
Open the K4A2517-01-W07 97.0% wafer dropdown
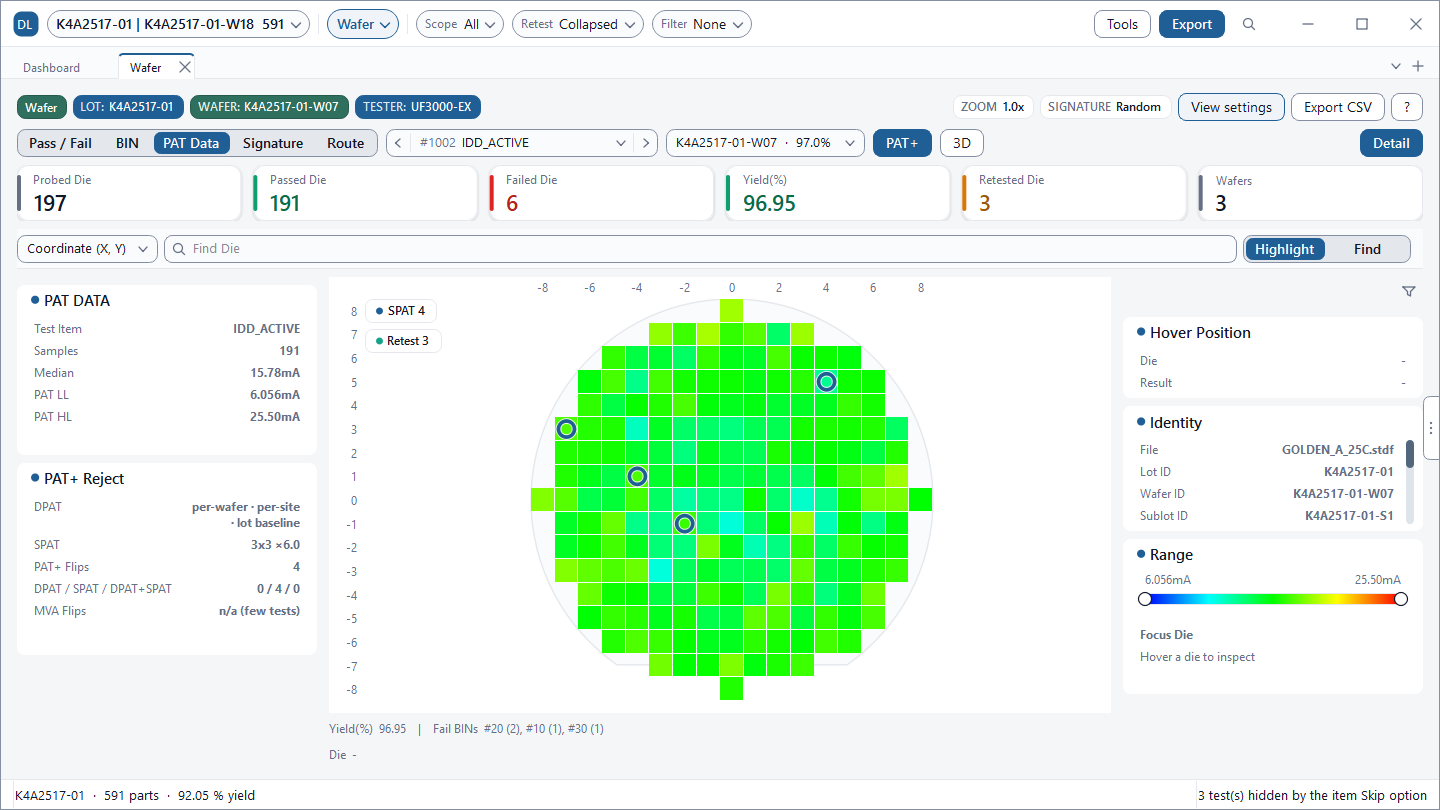pos(765,143)
